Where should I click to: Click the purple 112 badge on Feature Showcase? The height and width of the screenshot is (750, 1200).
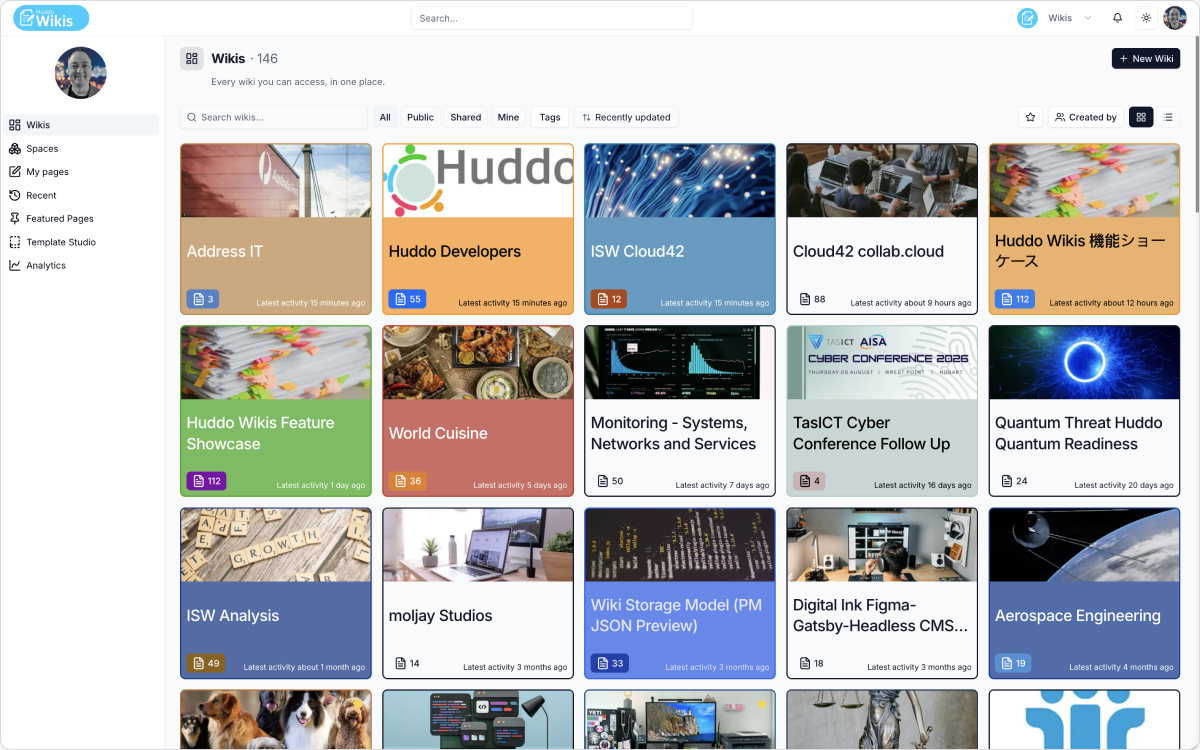(207, 481)
